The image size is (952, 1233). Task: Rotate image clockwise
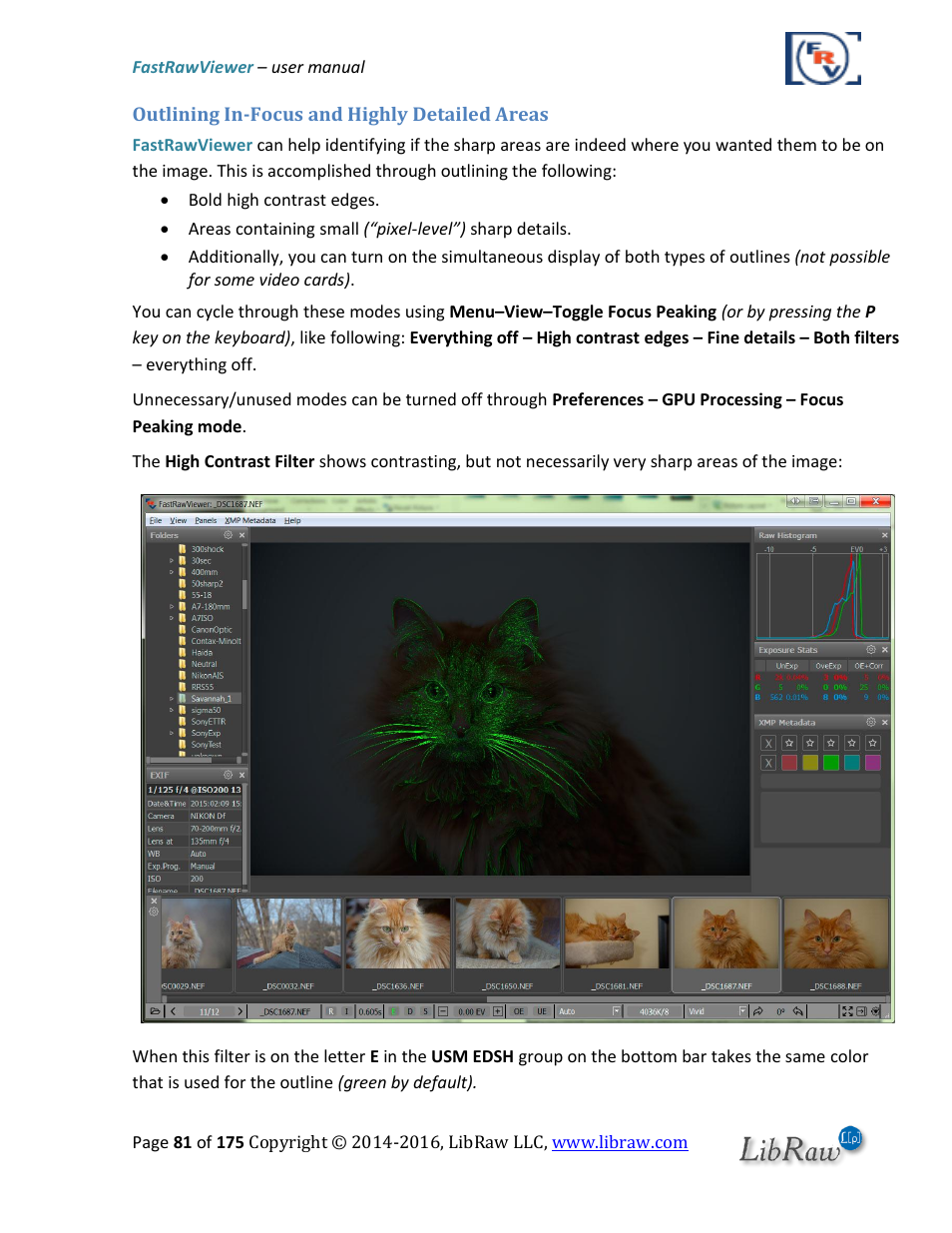[758, 1011]
